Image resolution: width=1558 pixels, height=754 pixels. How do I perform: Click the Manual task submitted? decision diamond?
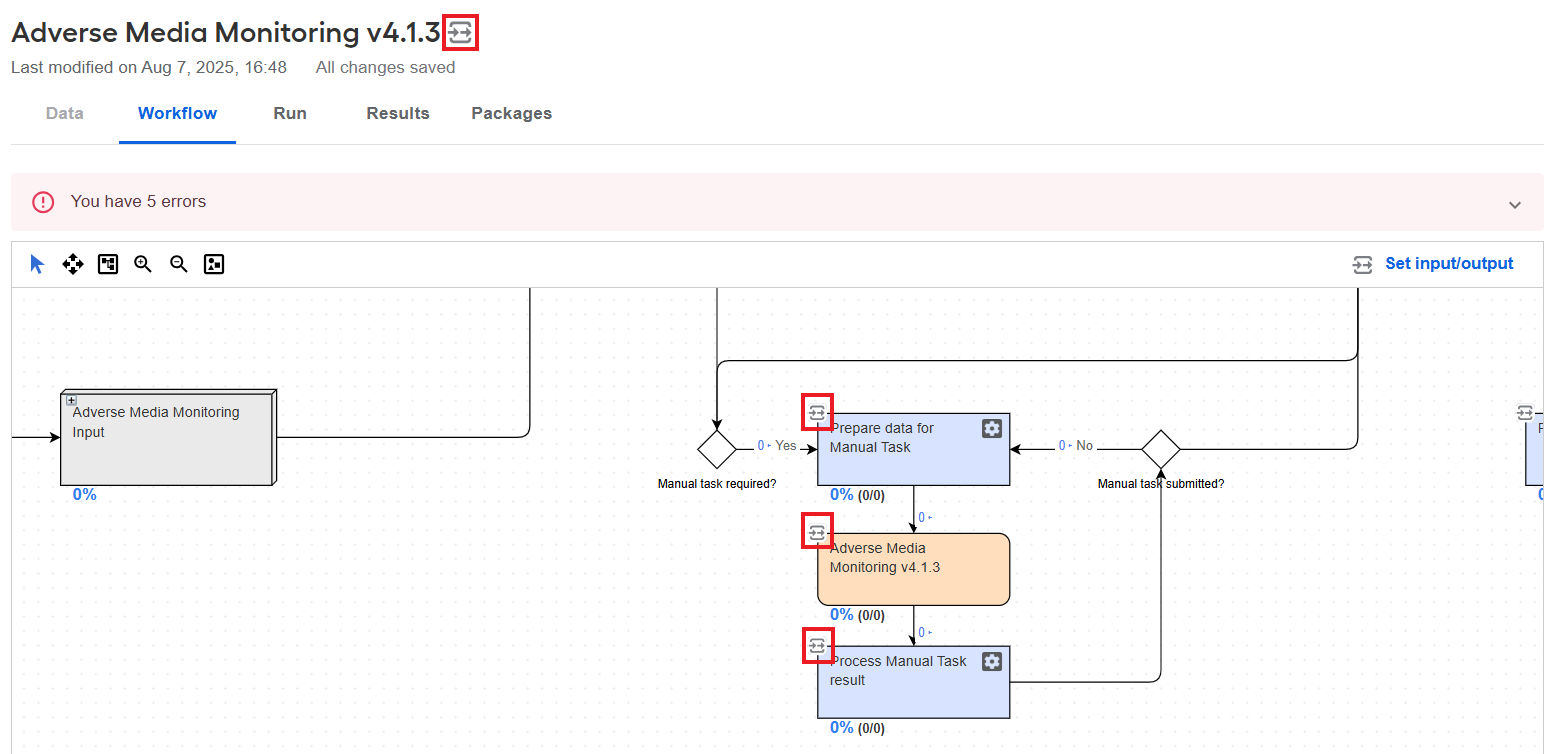pyautogui.click(x=1160, y=449)
